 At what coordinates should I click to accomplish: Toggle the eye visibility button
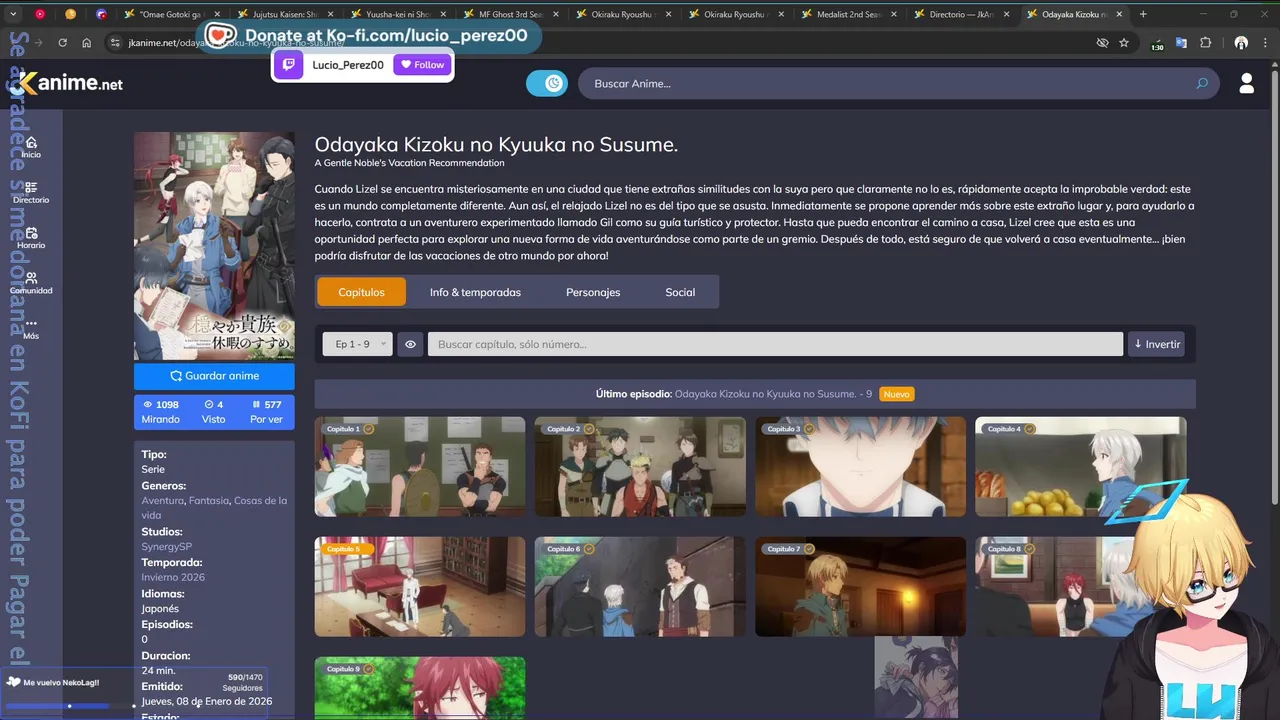pos(410,344)
